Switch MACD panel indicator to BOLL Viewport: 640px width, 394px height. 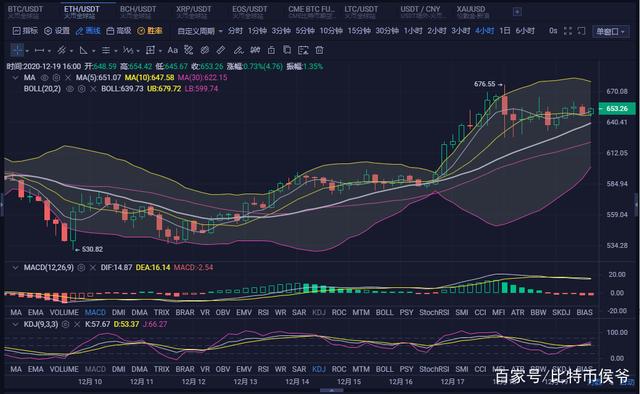[x=384, y=312]
